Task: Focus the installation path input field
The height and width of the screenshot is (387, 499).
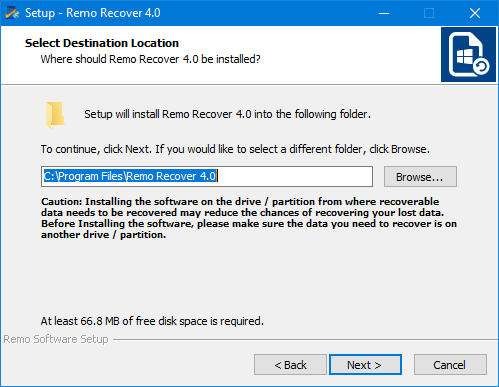Action: 207,176
